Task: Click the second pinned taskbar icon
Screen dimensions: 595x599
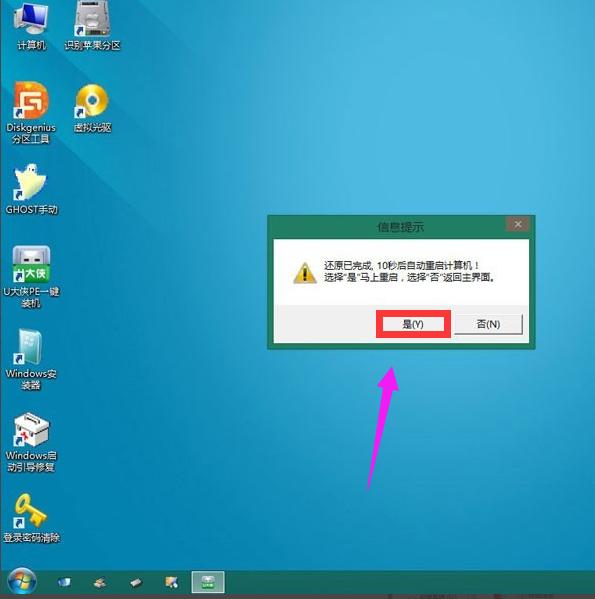Action: click(100, 583)
